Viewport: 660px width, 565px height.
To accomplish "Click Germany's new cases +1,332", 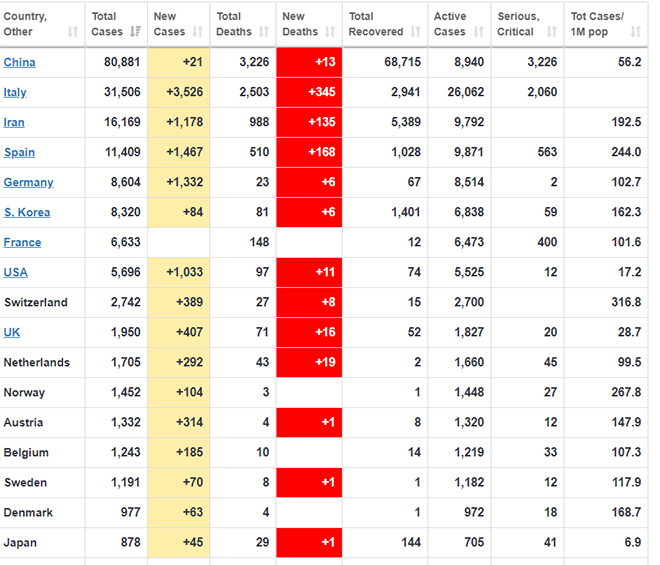I will 185,182.
